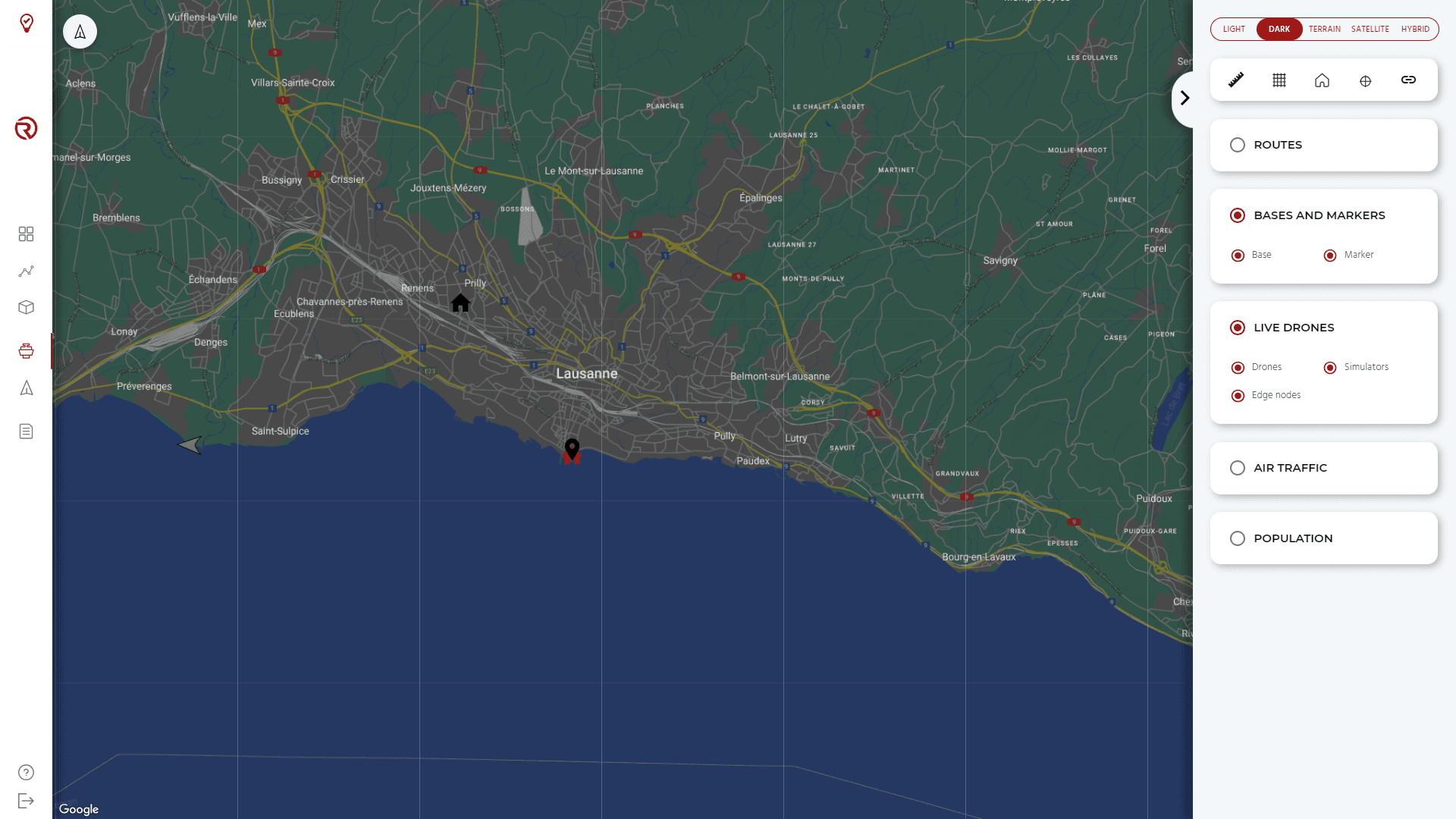
Task: Open the routes graph icon in sidebar
Action: pos(26,271)
